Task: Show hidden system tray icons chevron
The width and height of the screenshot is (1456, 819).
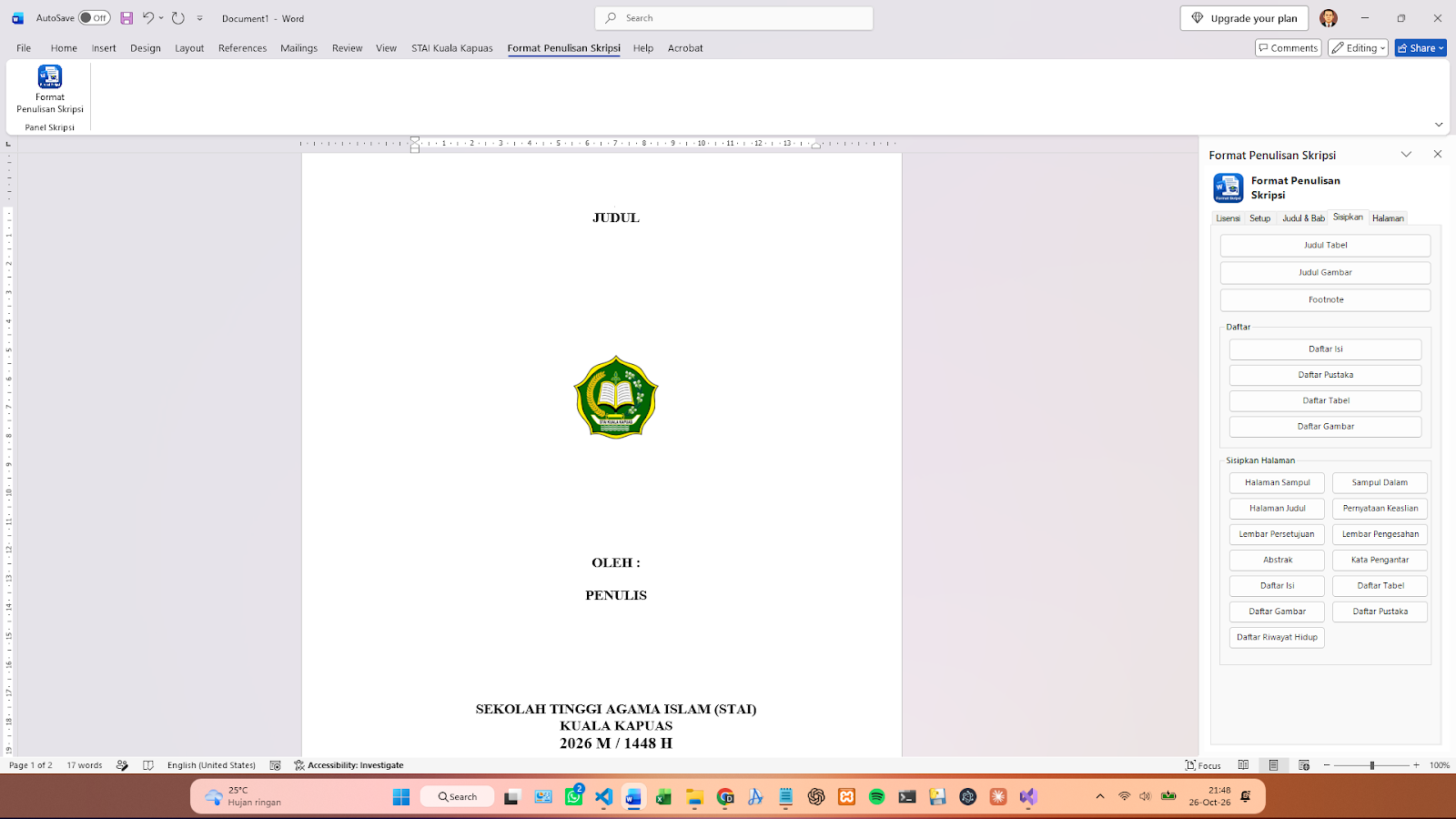Action: click(x=1099, y=797)
